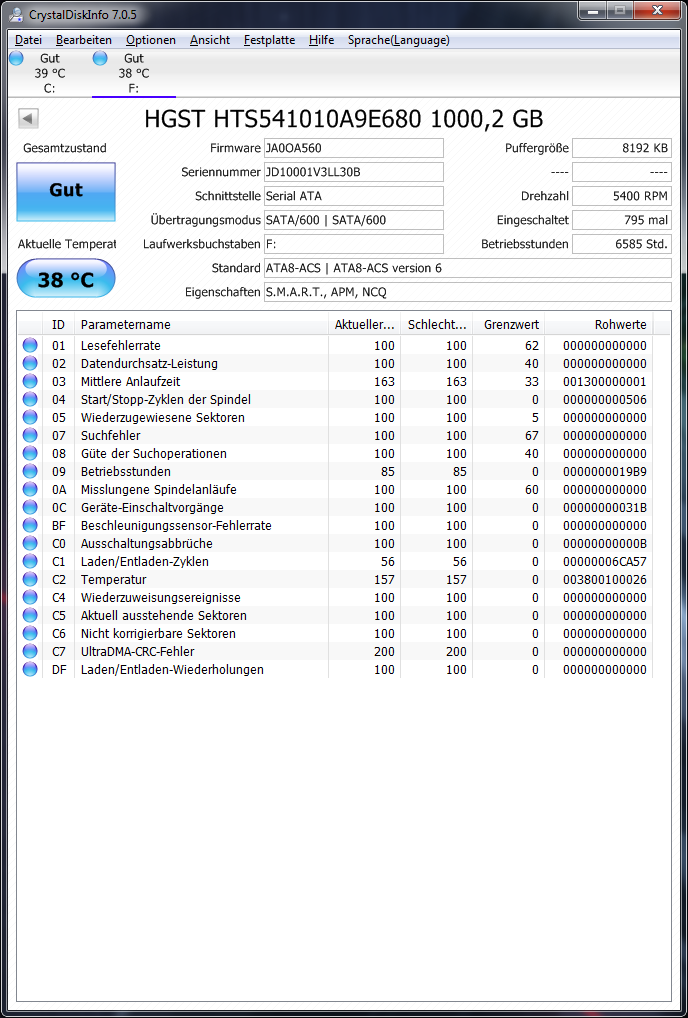This screenshot has width=688, height=1018.
Task: Click the status orb for Start/Stopp-Zyklen der Spindel
Action: coord(30,399)
